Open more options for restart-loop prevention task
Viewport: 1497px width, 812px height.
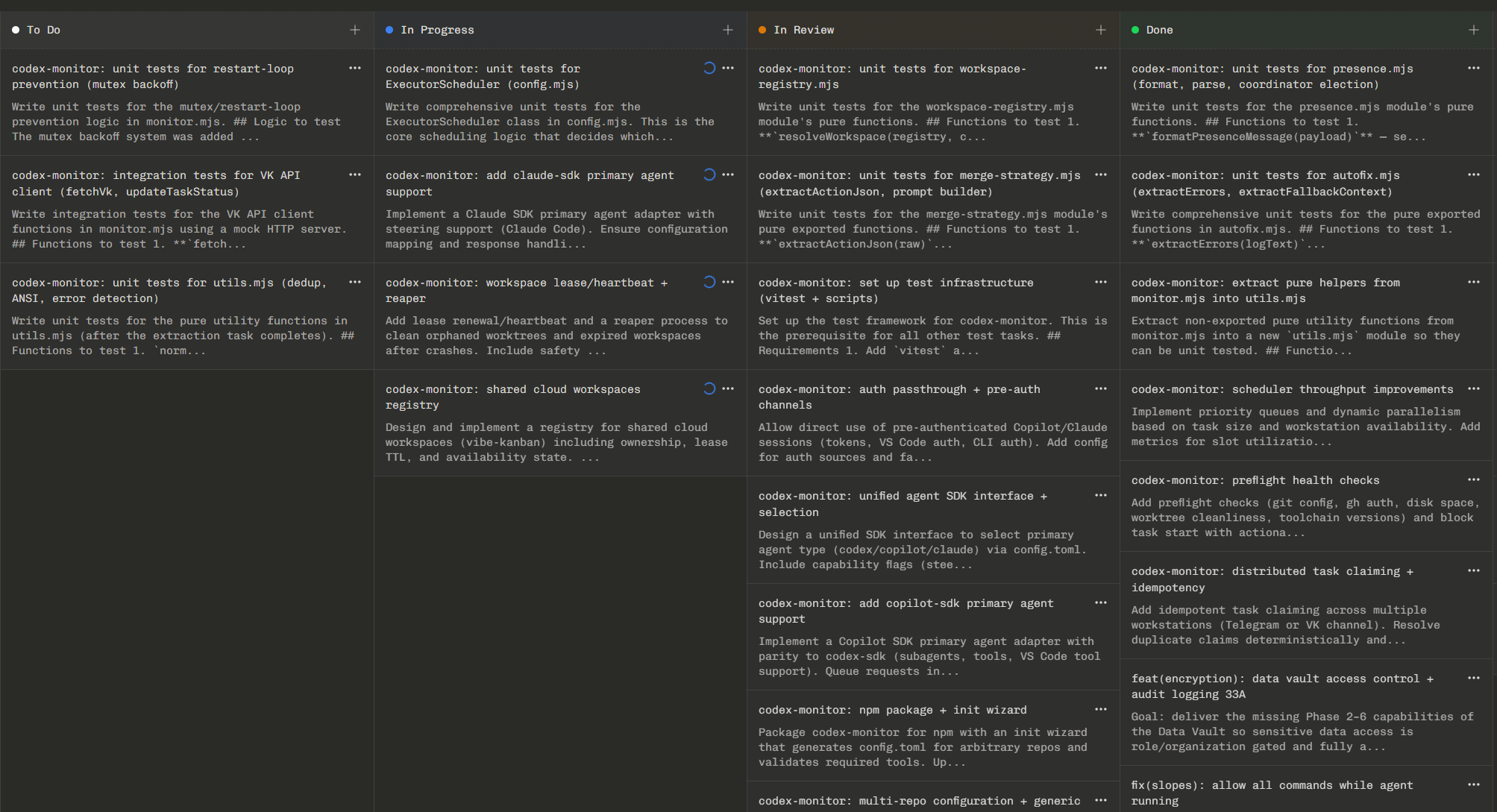pyautogui.click(x=355, y=68)
